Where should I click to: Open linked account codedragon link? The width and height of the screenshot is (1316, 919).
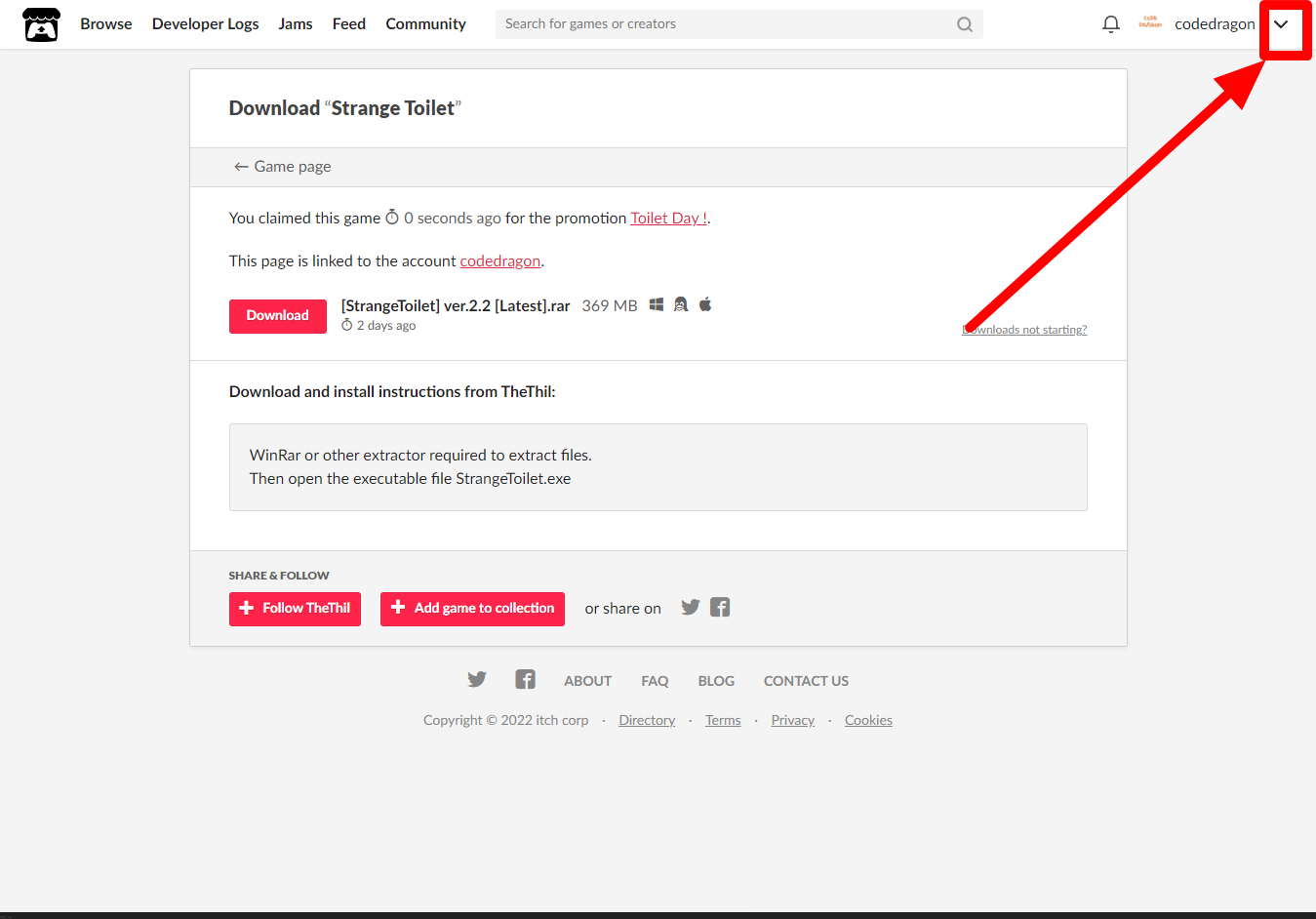coord(500,261)
